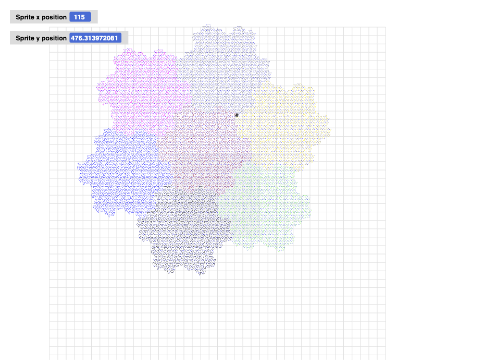Select the y position value 476.313972081

click(95, 38)
